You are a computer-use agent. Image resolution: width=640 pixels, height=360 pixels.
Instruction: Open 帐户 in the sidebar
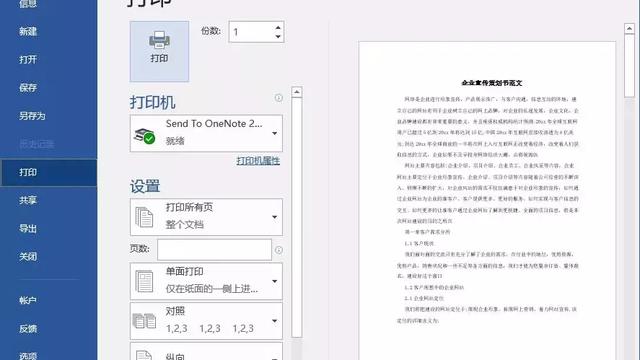[28, 301]
